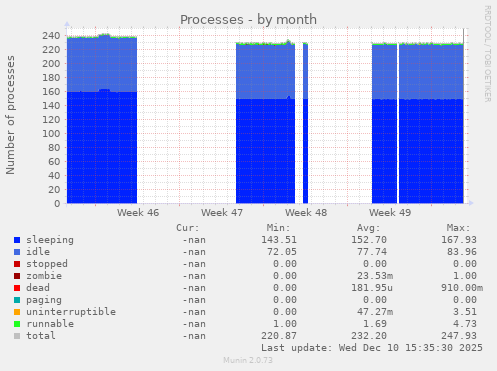The width and height of the screenshot is (497, 371).
Task: Click the 'stopped' legend label
Action: point(47,264)
